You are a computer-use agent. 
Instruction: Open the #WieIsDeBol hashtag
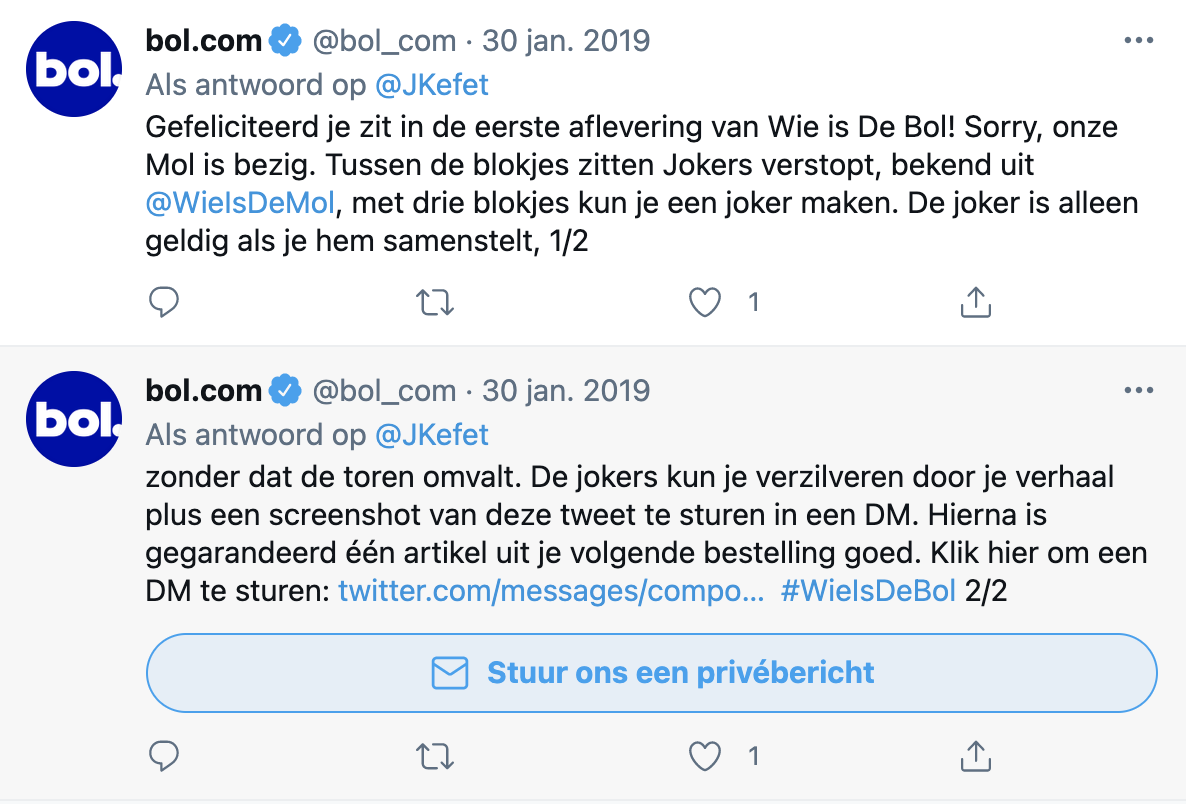tap(868, 591)
